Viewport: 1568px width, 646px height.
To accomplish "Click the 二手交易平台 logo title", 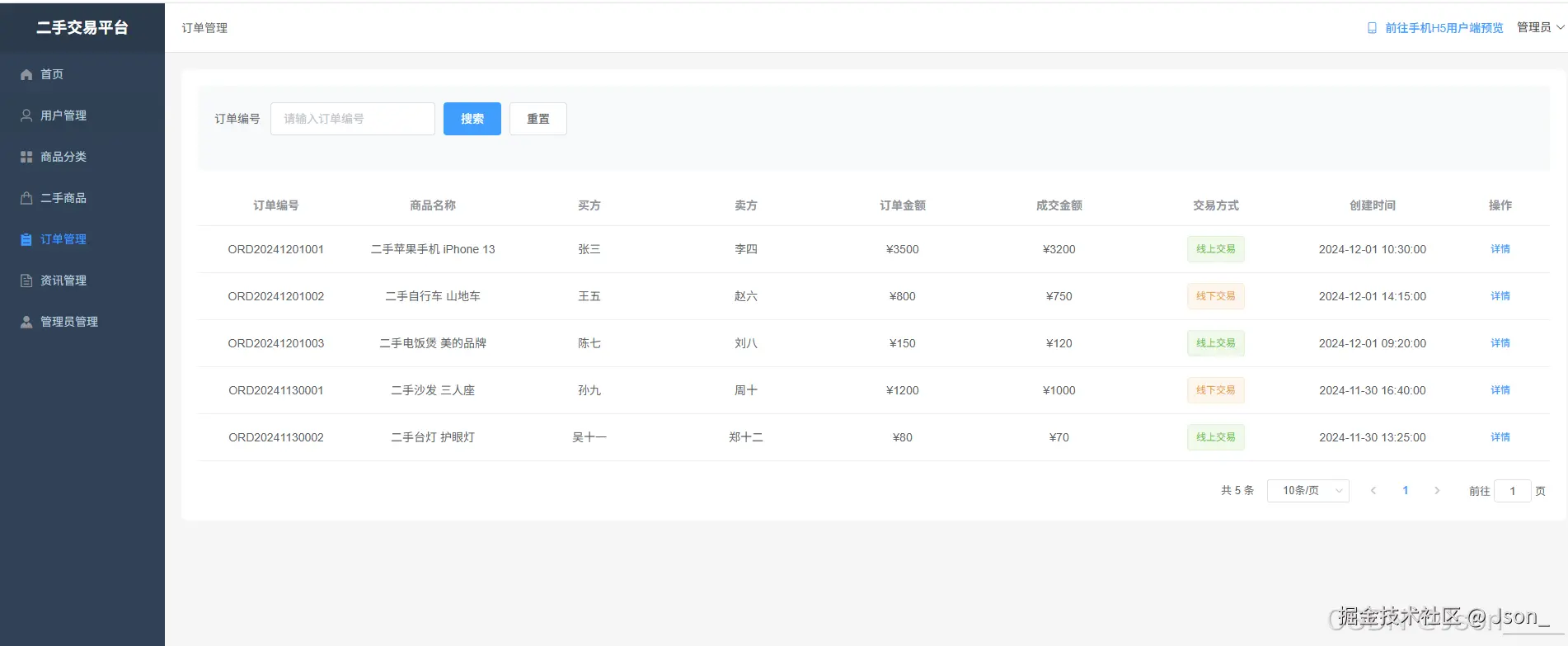I will [x=82, y=27].
